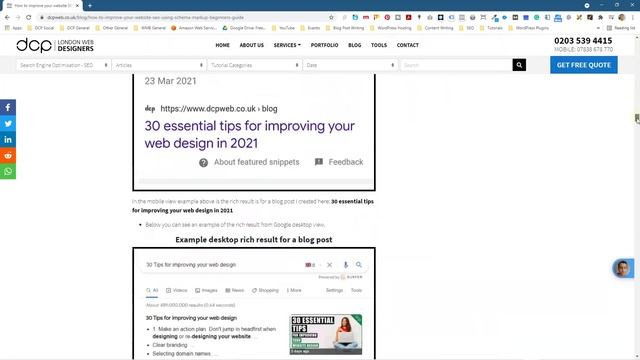The height and width of the screenshot is (360, 640).
Task: Open the YouTube bookmark folder
Action: point(282,28)
